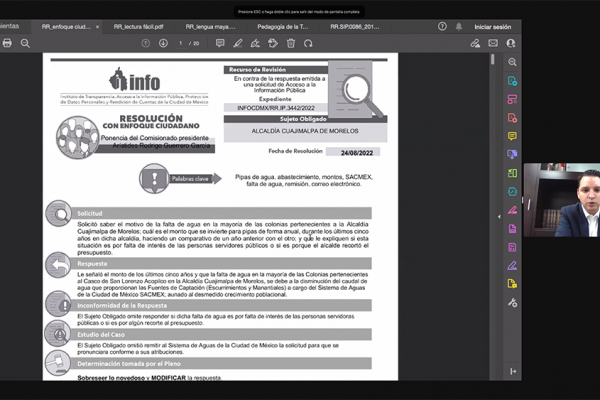Click the search magnifier in the right panel
The image size is (600, 400).
pyautogui.click(x=512, y=62)
